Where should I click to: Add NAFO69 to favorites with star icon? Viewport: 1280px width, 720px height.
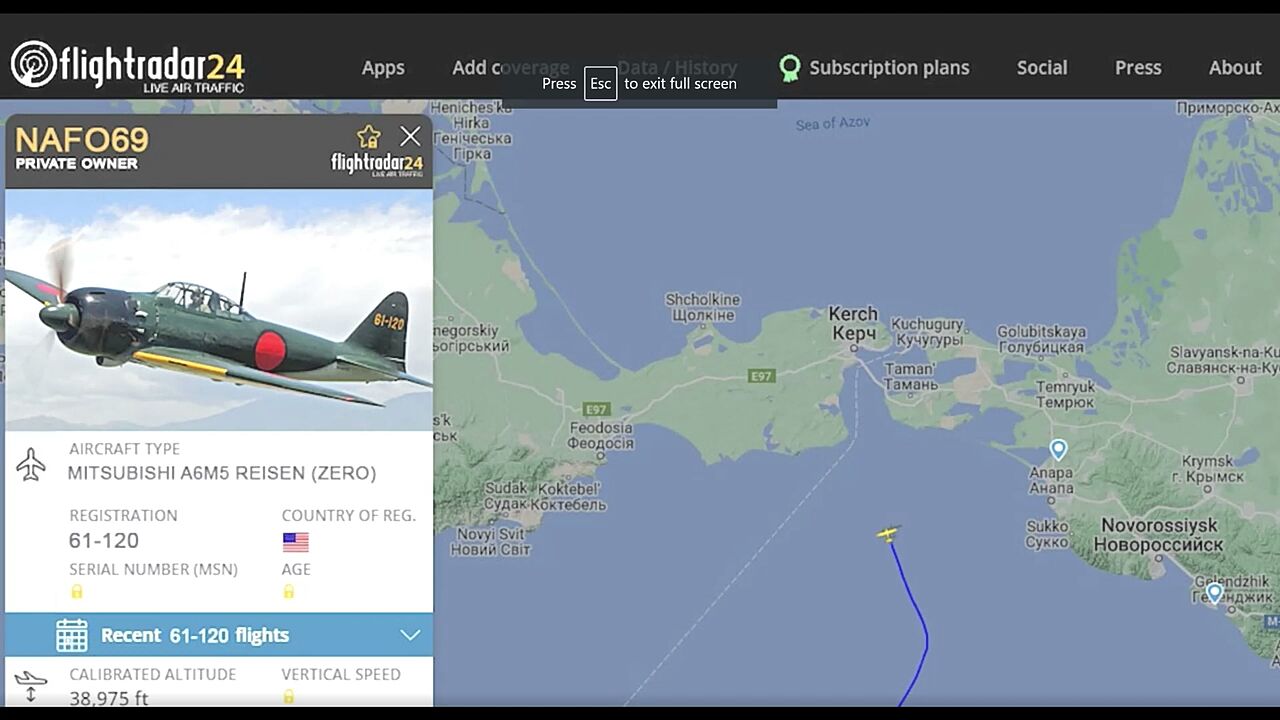[x=369, y=137]
